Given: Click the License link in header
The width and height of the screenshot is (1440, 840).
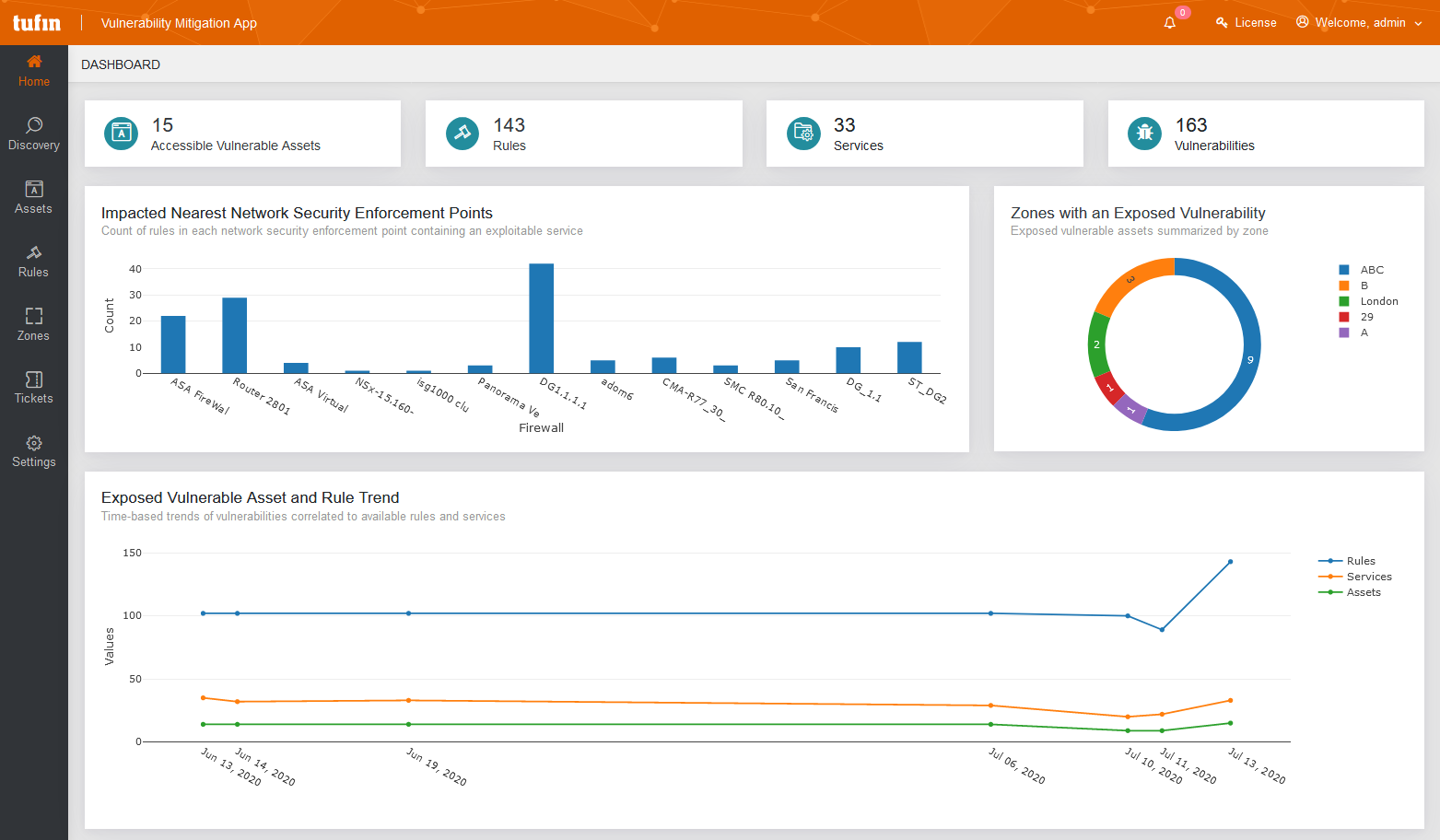Looking at the screenshot, I should [1247, 23].
